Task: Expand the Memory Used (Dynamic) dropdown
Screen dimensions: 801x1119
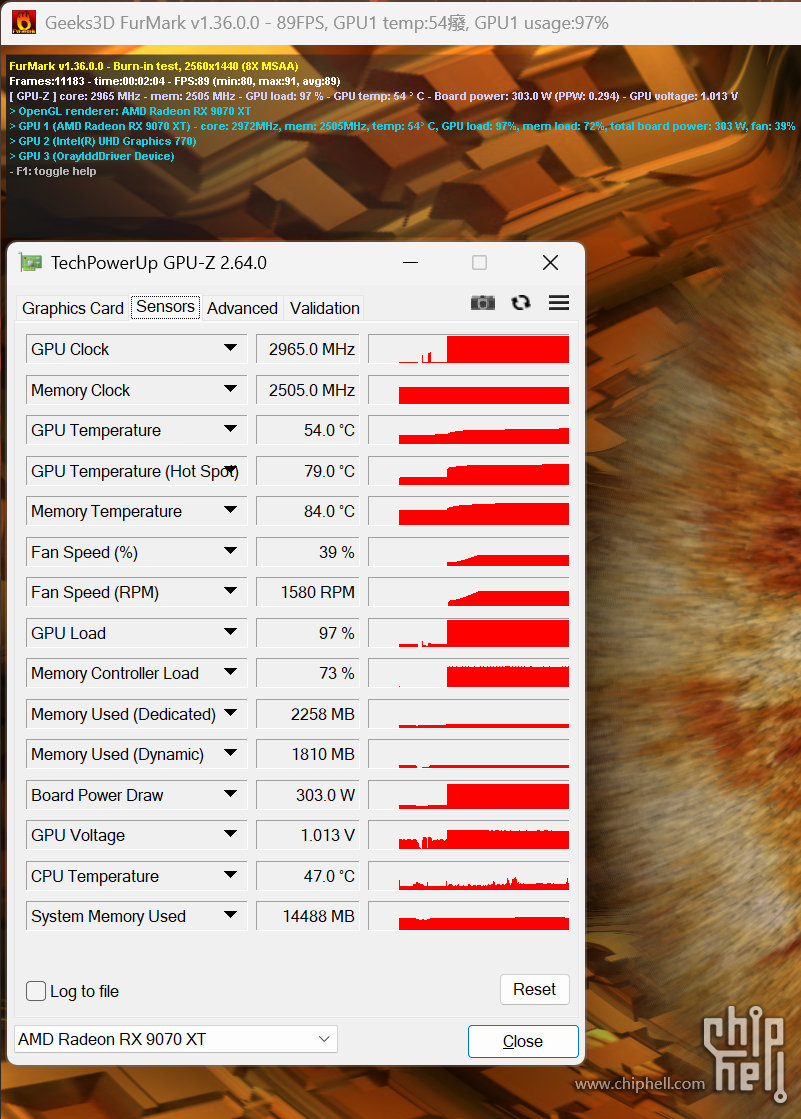Action: click(x=230, y=753)
